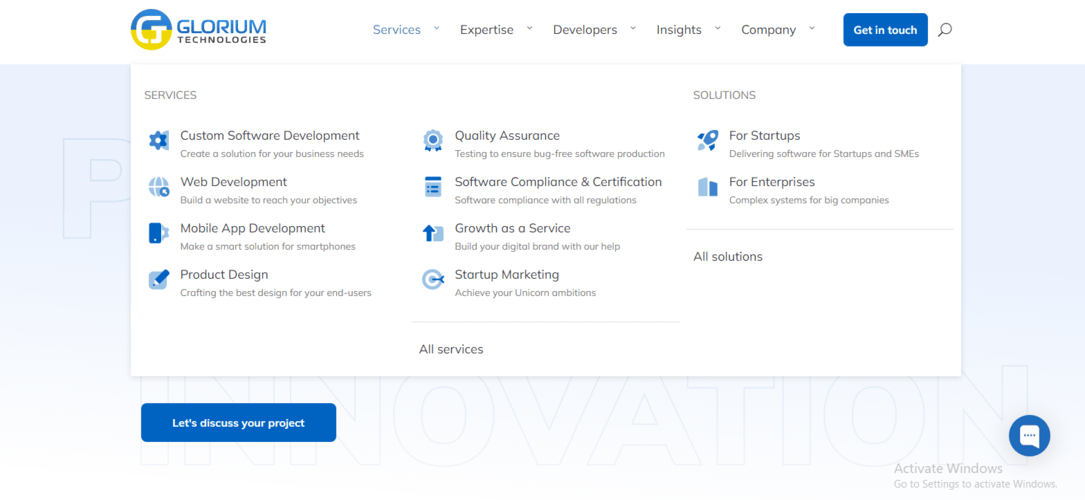Image resolution: width=1085 pixels, height=500 pixels.
Task: Click the Mobile App Development phone icon
Action: click(x=158, y=233)
